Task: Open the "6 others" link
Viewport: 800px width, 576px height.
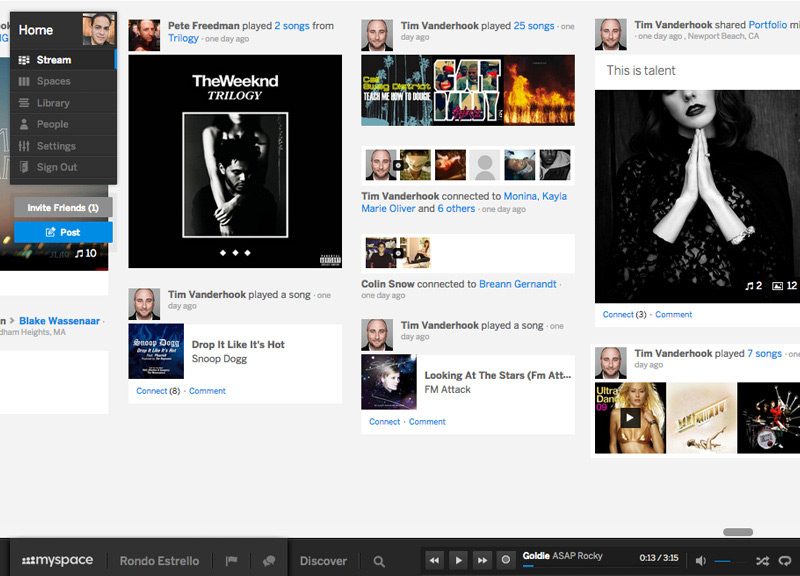Action: [x=456, y=208]
